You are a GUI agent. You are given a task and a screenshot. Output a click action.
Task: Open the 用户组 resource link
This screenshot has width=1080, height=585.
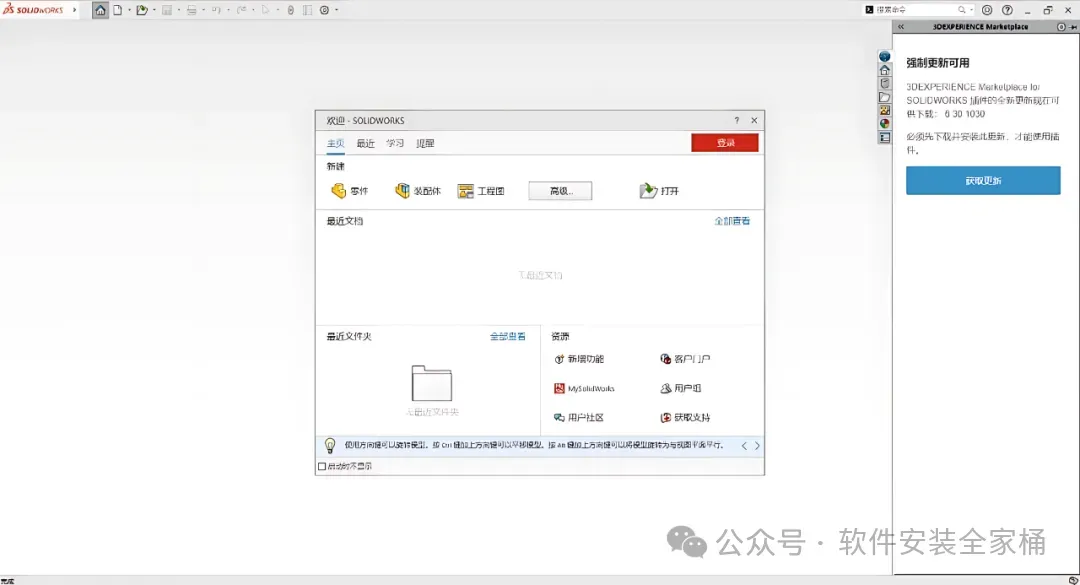coord(681,389)
